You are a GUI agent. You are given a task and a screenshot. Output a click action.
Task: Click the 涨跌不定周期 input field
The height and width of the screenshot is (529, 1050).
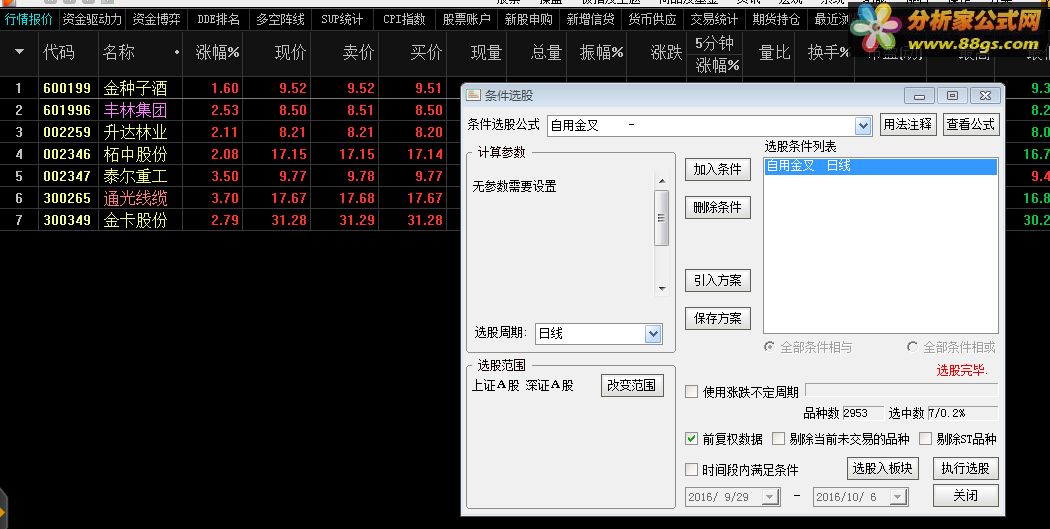click(x=901, y=390)
